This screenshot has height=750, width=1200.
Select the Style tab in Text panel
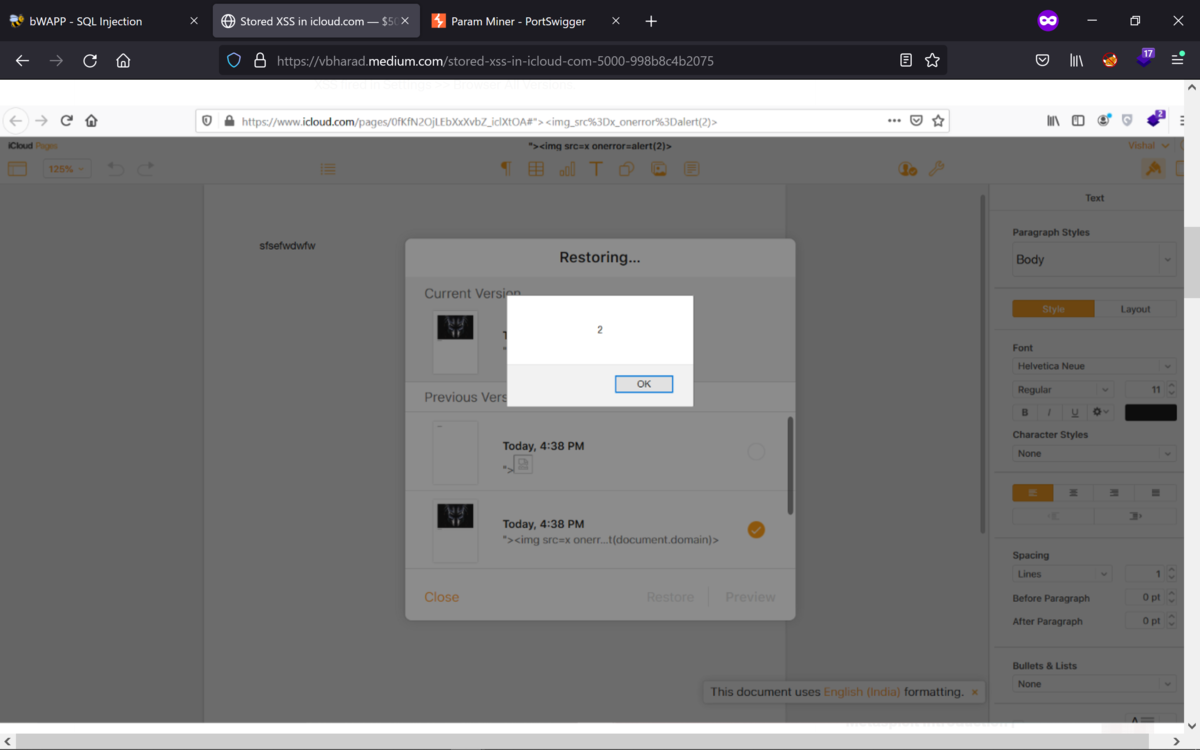pyautogui.click(x=1053, y=309)
